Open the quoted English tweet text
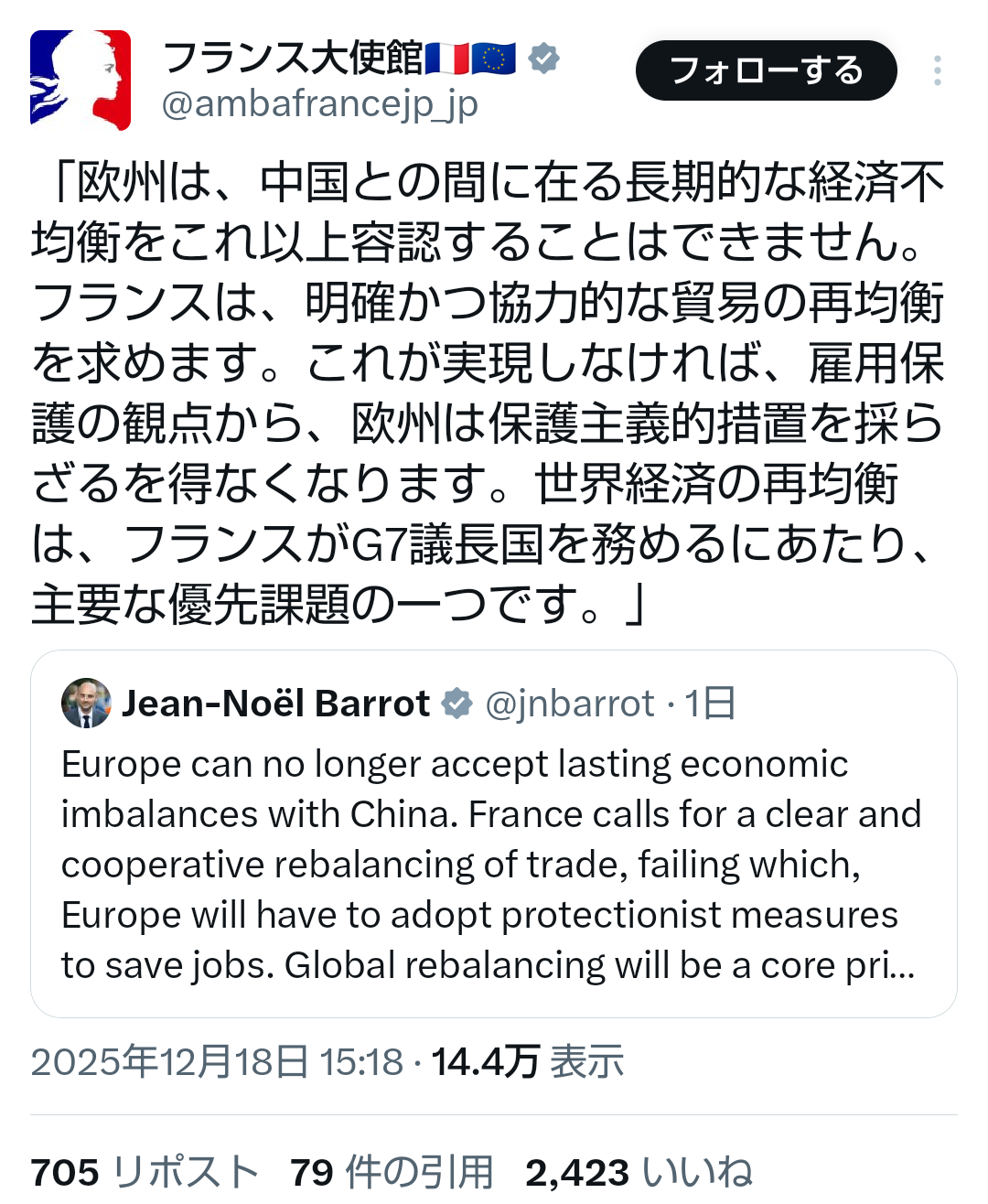This screenshot has height=1204, width=988. pyautogui.click(x=489, y=864)
